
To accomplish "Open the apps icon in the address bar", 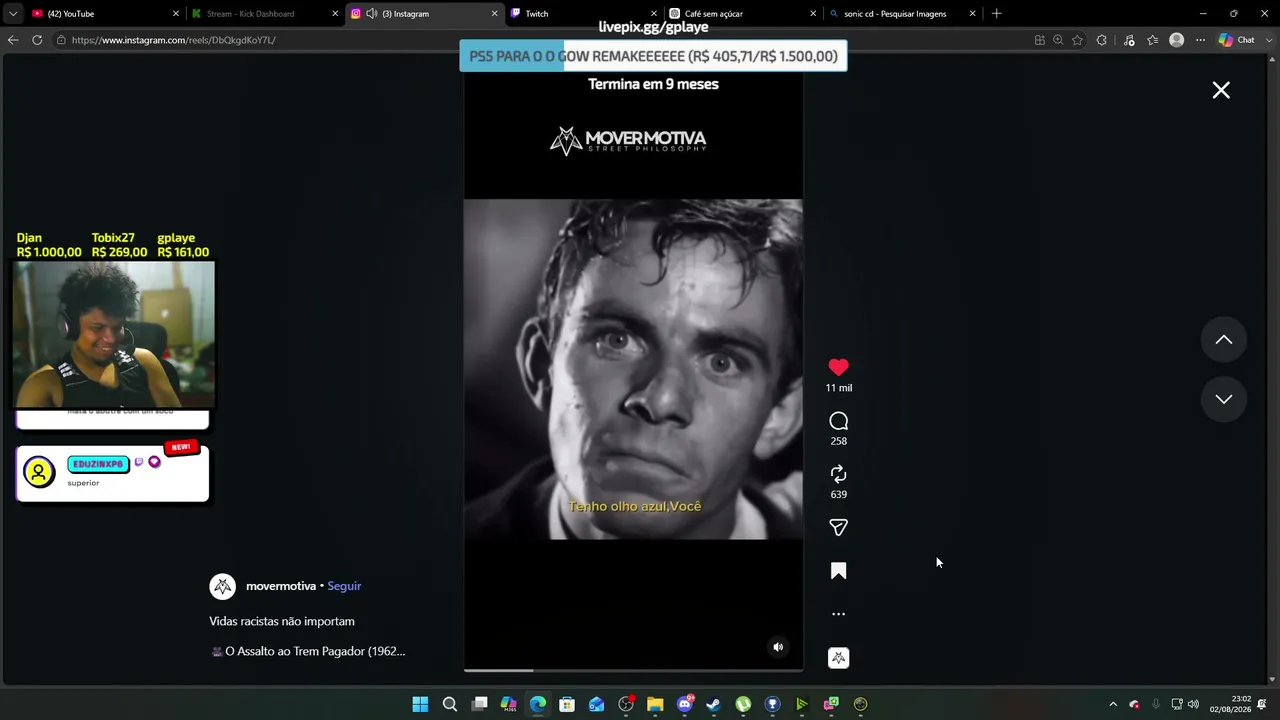I will point(1040,40).
